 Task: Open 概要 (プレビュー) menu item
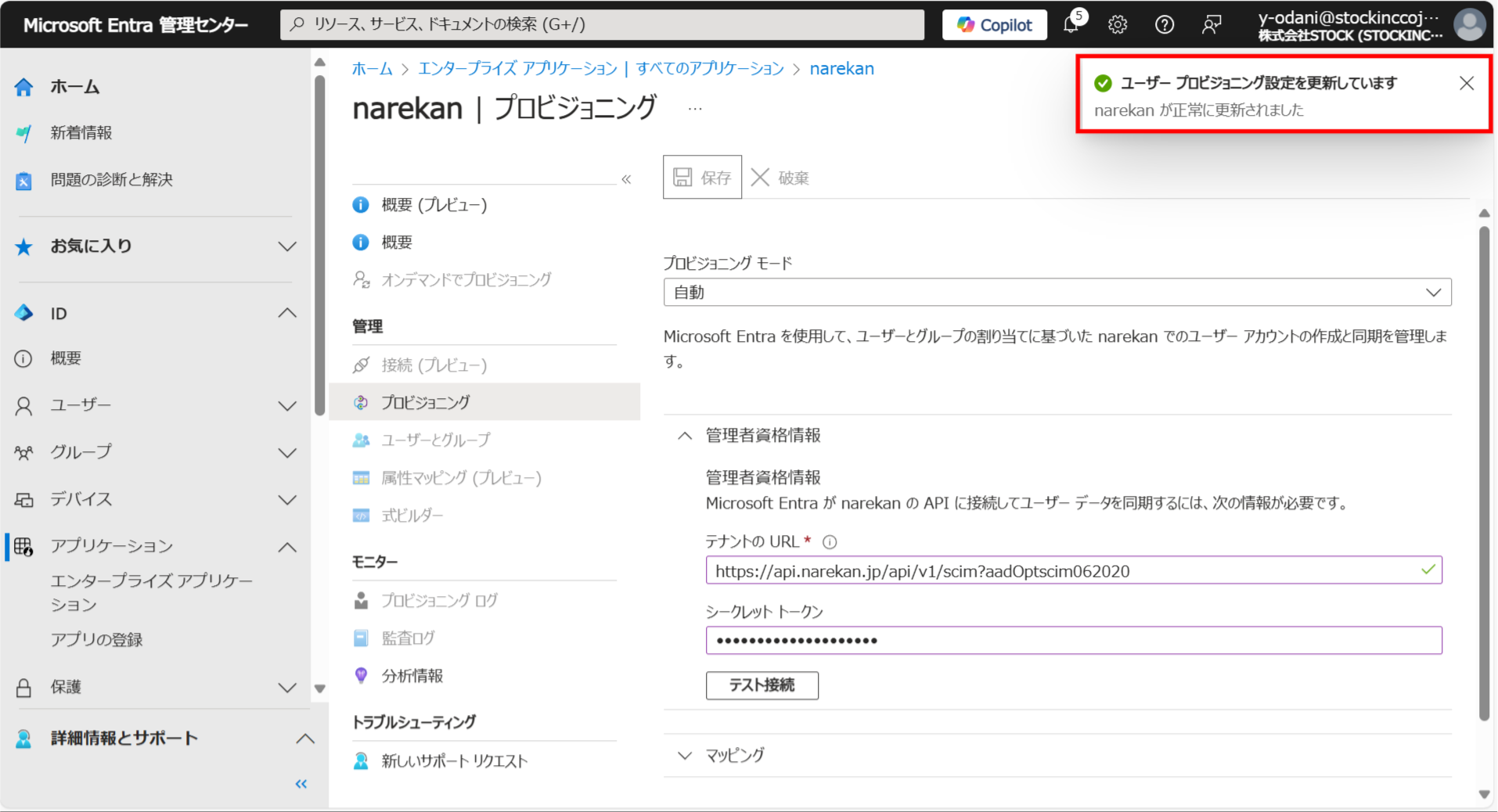(x=434, y=205)
